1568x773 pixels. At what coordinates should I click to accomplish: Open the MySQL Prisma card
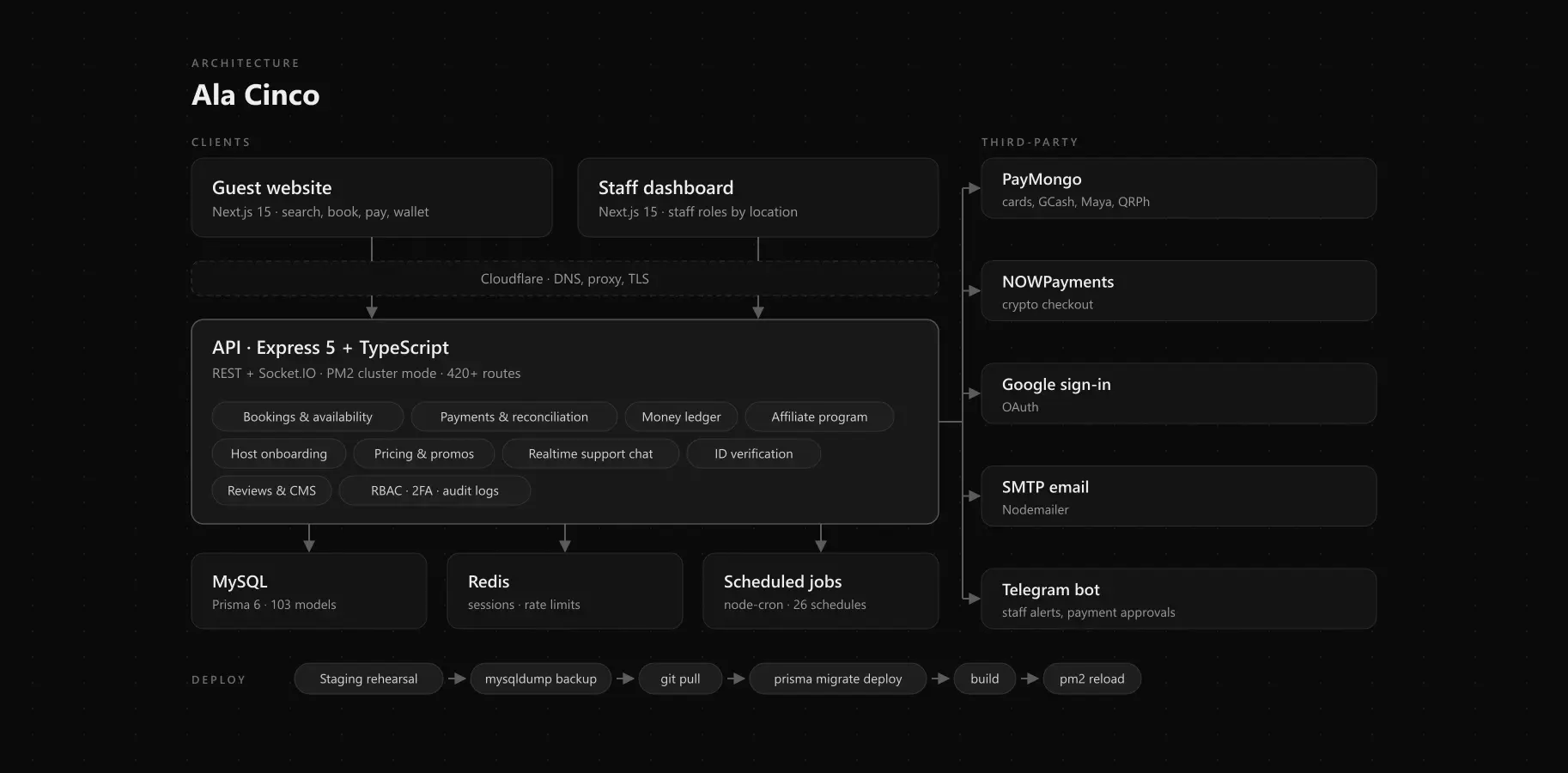tap(309, 591)
